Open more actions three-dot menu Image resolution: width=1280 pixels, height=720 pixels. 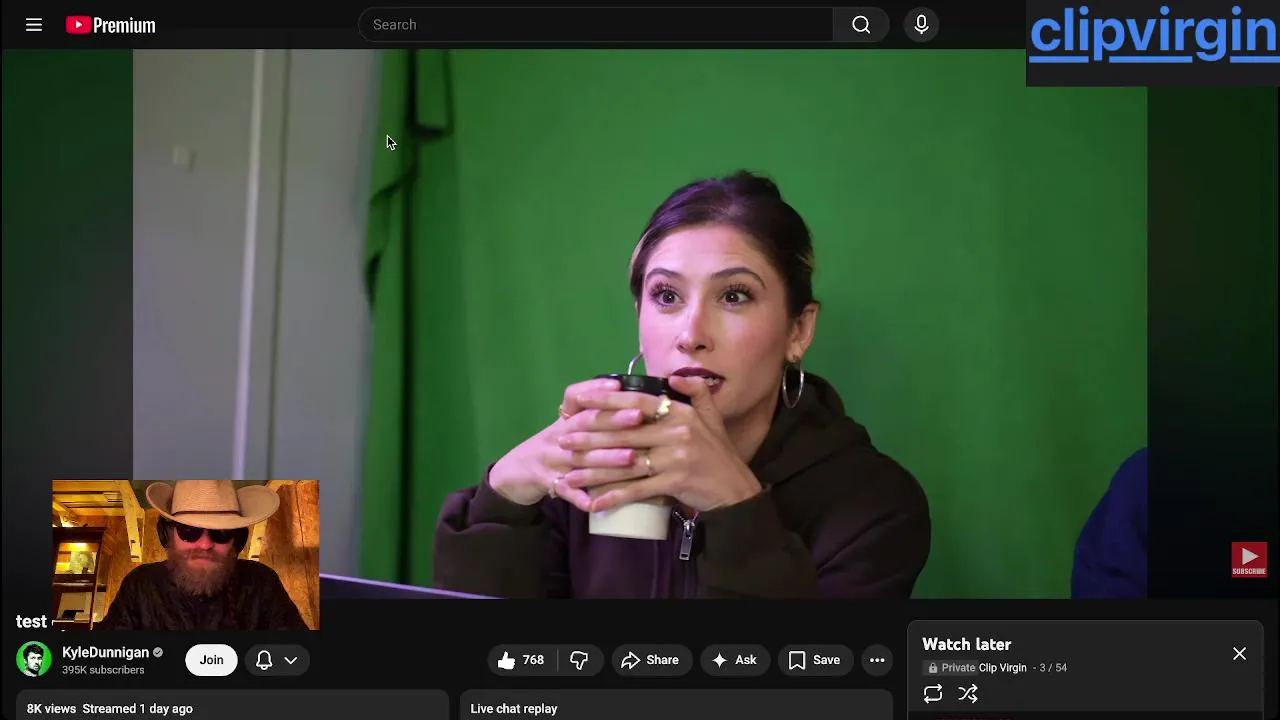point(877,660)
